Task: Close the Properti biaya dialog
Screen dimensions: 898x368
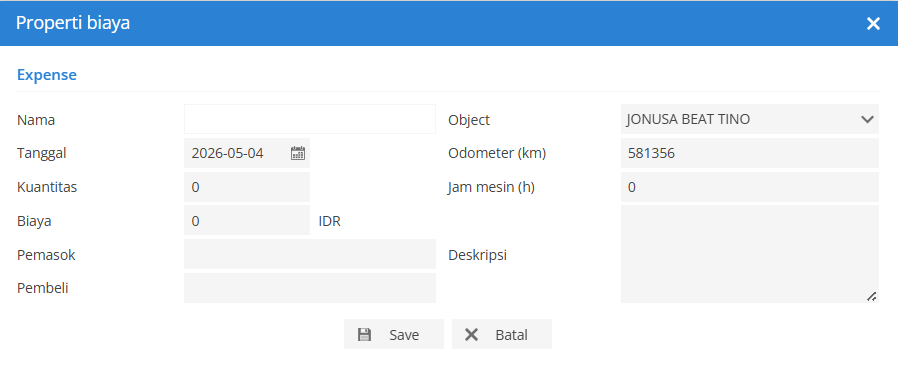Action: [873, 23]
